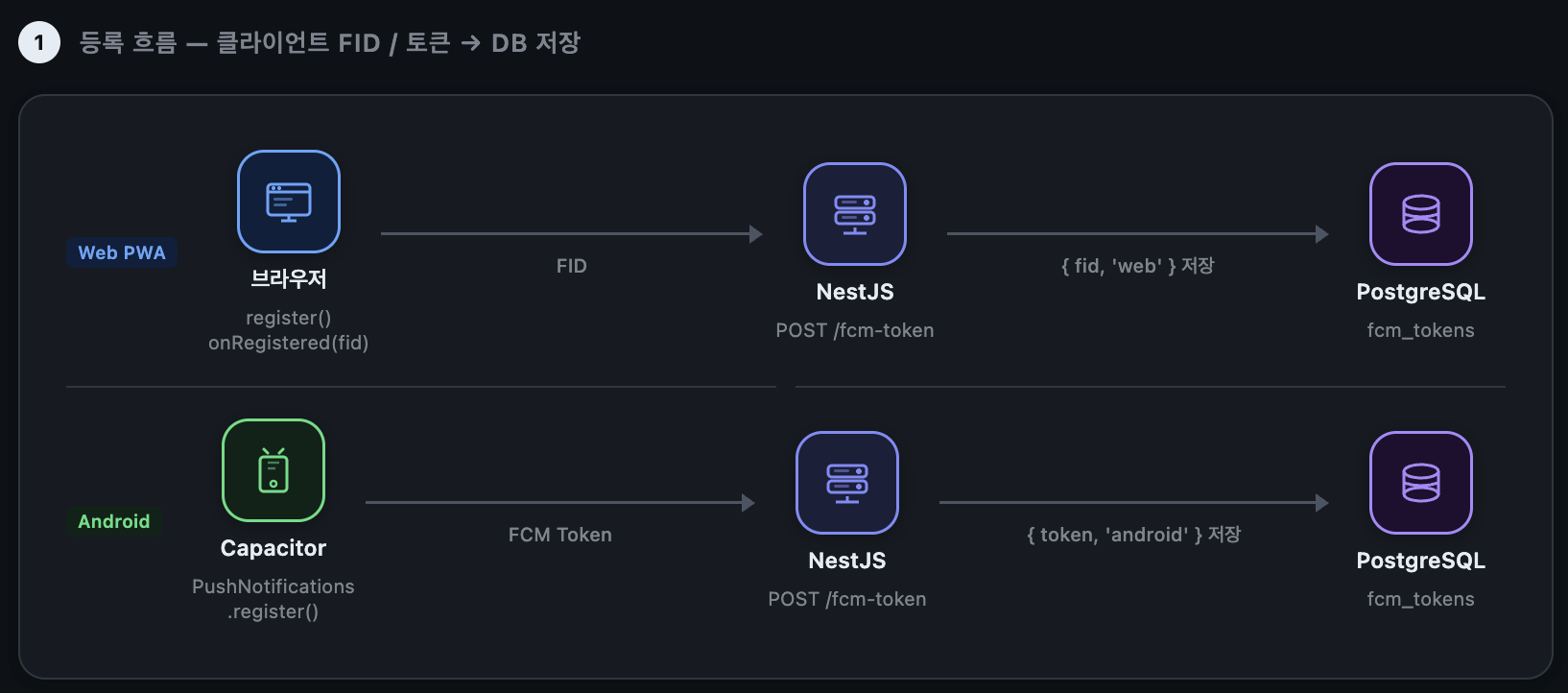
Task: Click the onRegistered(fid) text under browser
Action: point(289,343)
